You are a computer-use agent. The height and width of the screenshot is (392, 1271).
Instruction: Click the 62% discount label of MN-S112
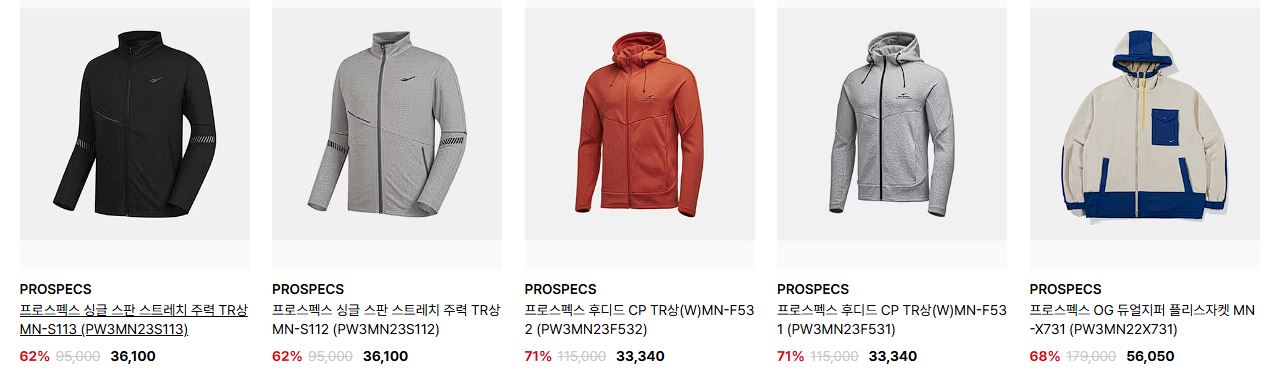[x=287, y=356]
